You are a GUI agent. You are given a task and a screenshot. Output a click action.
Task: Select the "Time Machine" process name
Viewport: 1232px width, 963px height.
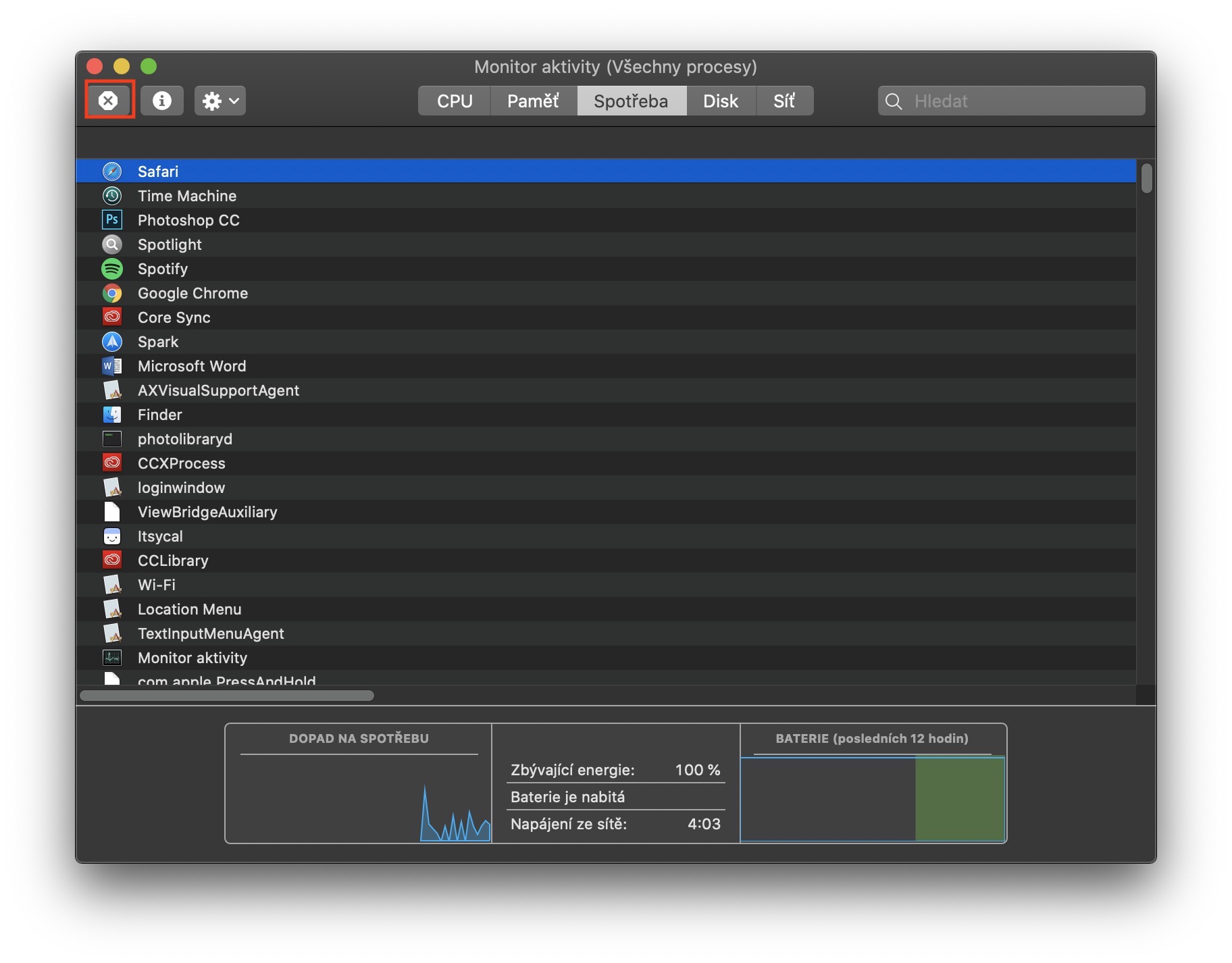(x=187, y=196)
